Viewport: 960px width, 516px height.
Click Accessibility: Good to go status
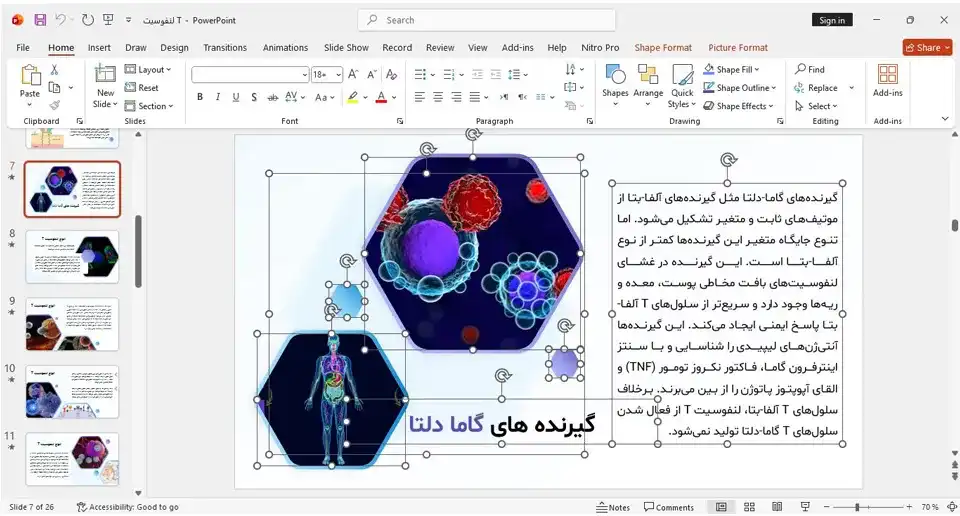[x=127, y=507]
